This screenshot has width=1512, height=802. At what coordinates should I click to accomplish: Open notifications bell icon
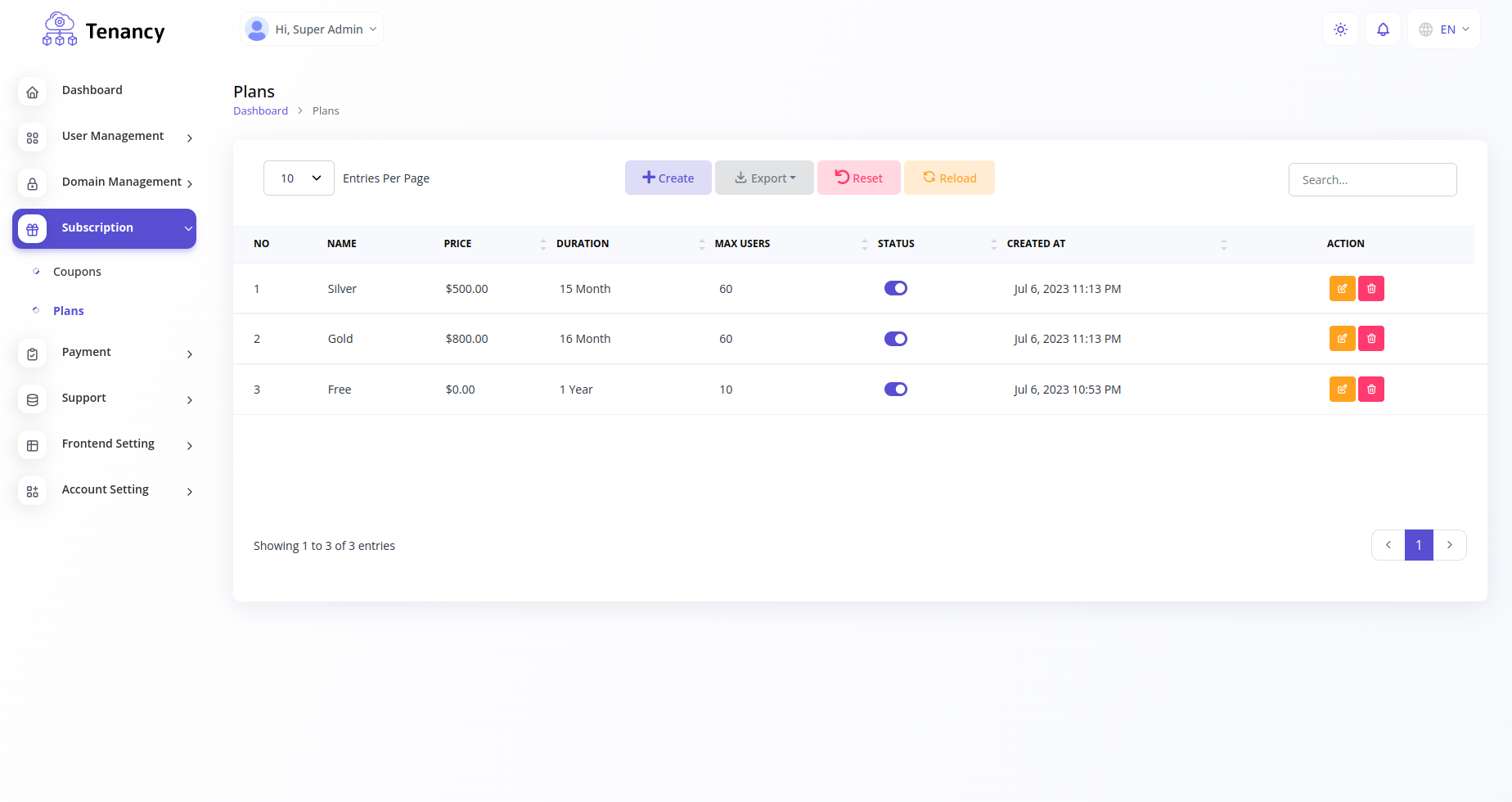(1383, 29)
